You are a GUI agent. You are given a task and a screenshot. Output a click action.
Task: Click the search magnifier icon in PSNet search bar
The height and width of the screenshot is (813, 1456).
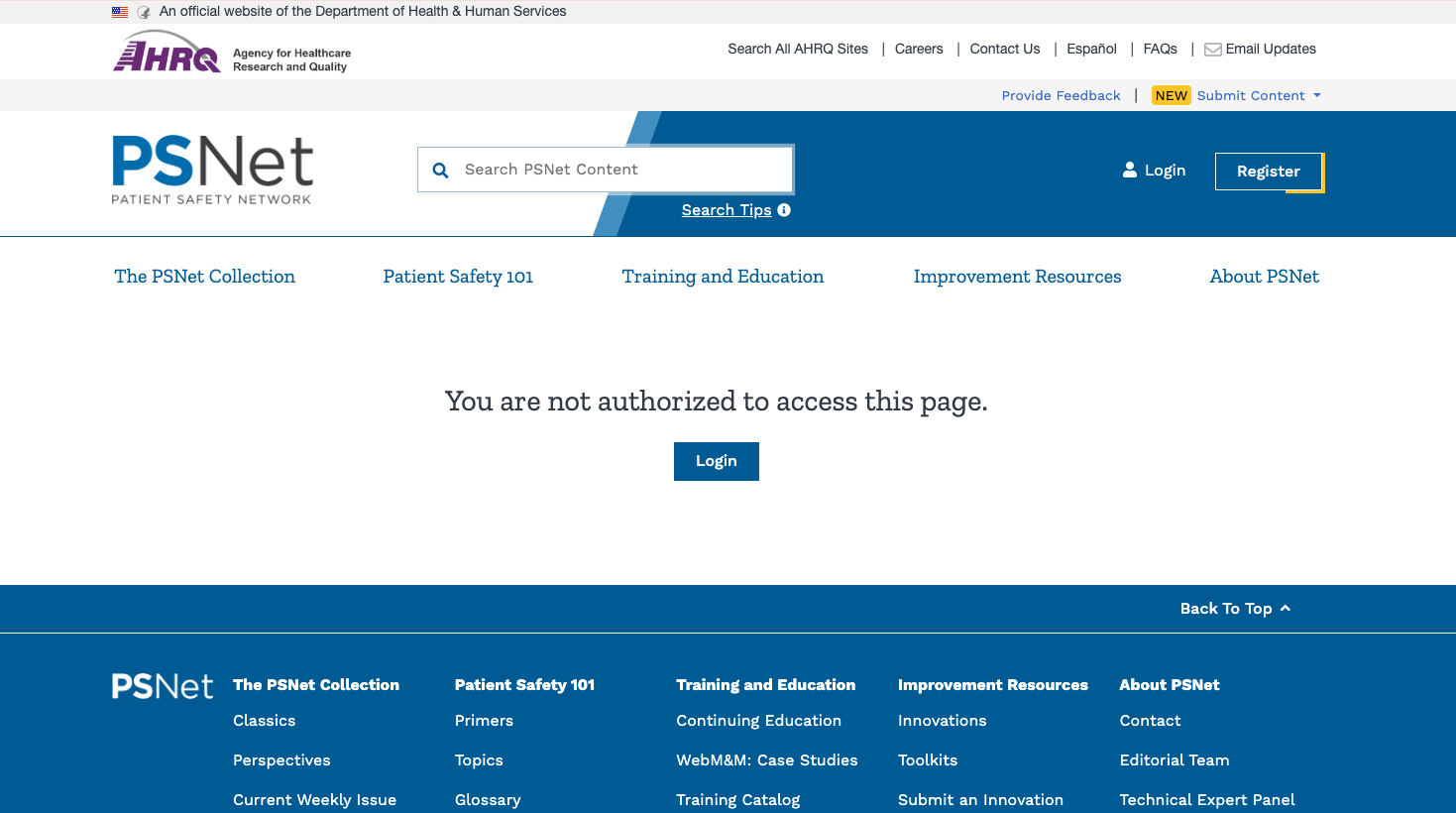[440, 170]
